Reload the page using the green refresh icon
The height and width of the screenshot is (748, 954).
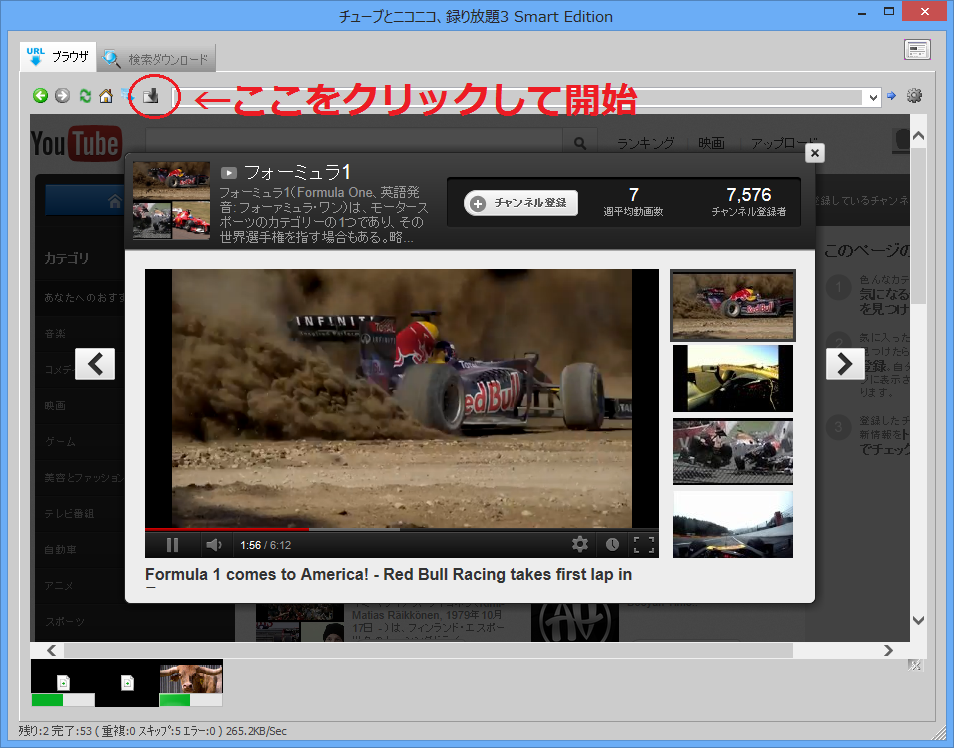[85, 96]
